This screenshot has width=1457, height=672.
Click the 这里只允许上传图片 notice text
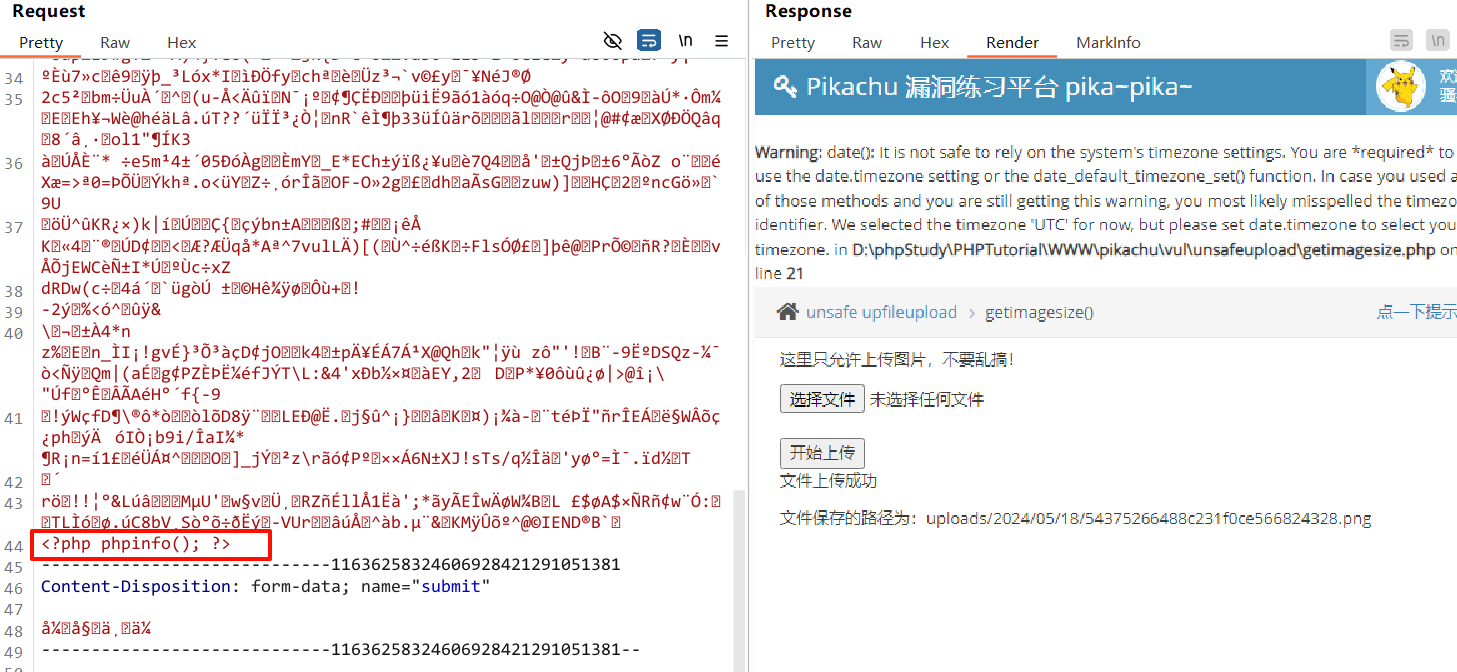click(896, 358)
